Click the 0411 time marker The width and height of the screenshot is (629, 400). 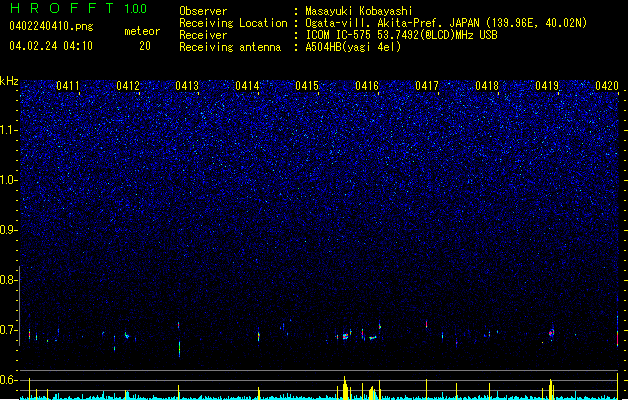68,86
